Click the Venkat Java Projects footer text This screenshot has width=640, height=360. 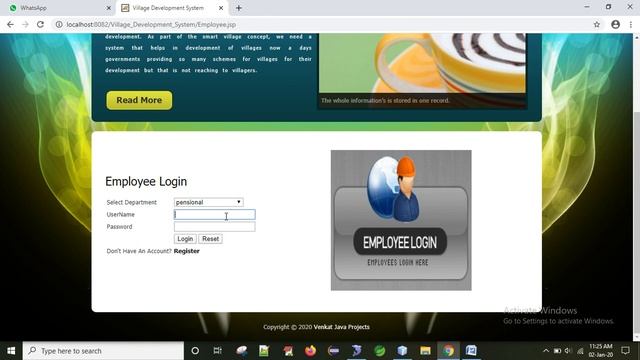pyautogui.click(x=342, y=327)
